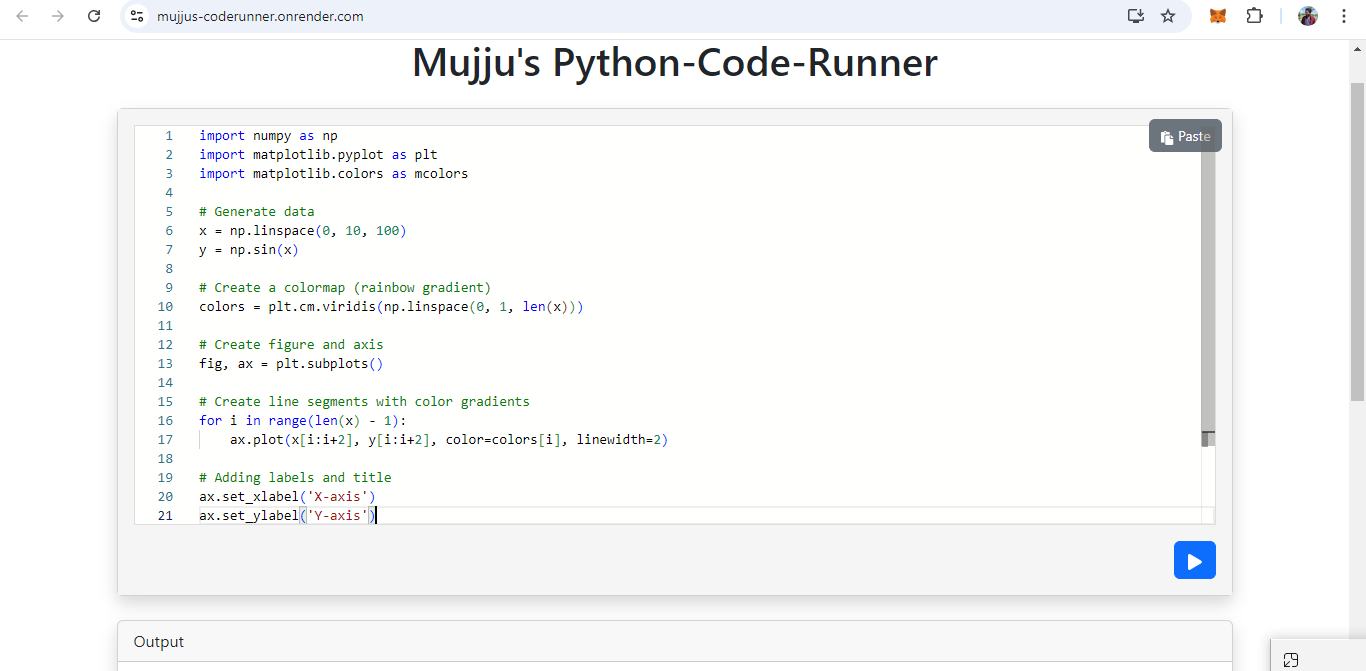The image size is (1366, 671).
Task: Click the Mujju's Python-Code-Runner heading
Action: point(675,62)
